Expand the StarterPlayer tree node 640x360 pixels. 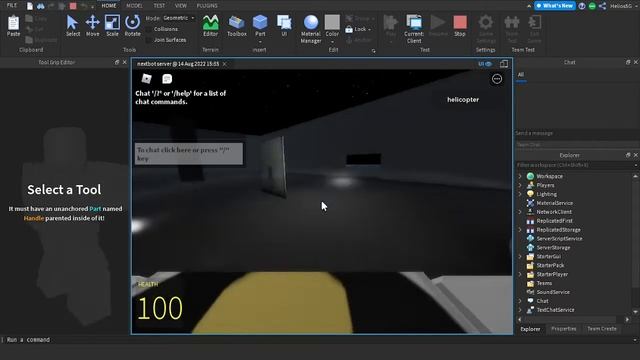520,274
